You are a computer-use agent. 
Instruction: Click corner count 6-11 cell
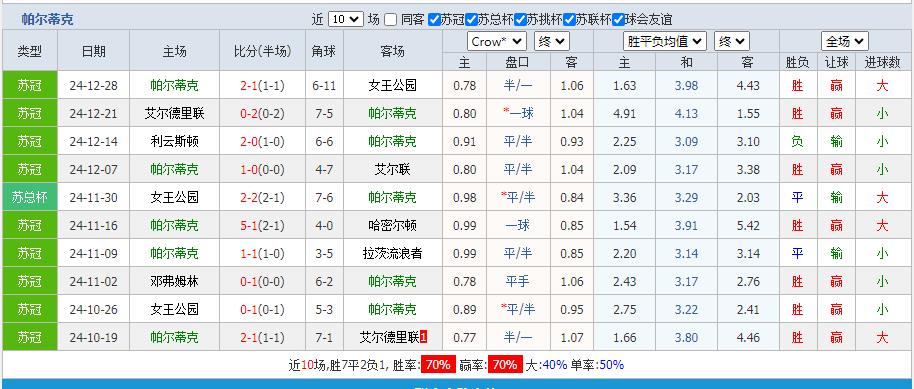click(x=324, y=86)
